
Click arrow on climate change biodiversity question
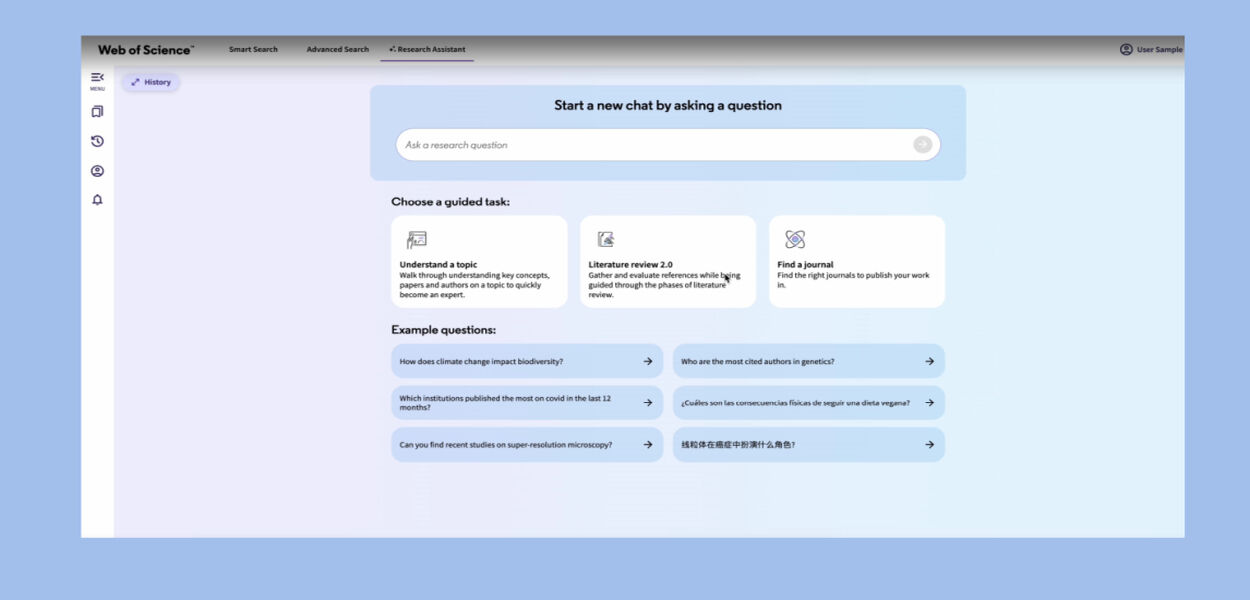(x=648, y=361)
